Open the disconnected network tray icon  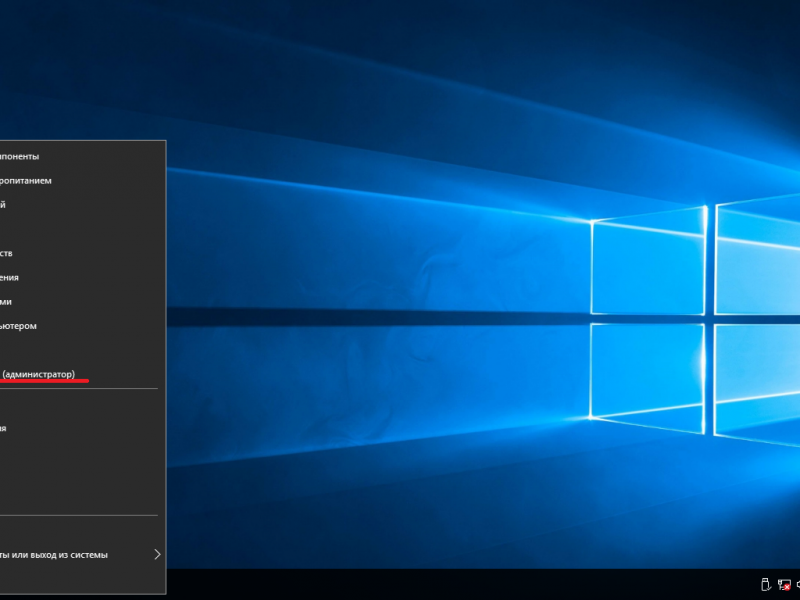[x=784, y=585]
